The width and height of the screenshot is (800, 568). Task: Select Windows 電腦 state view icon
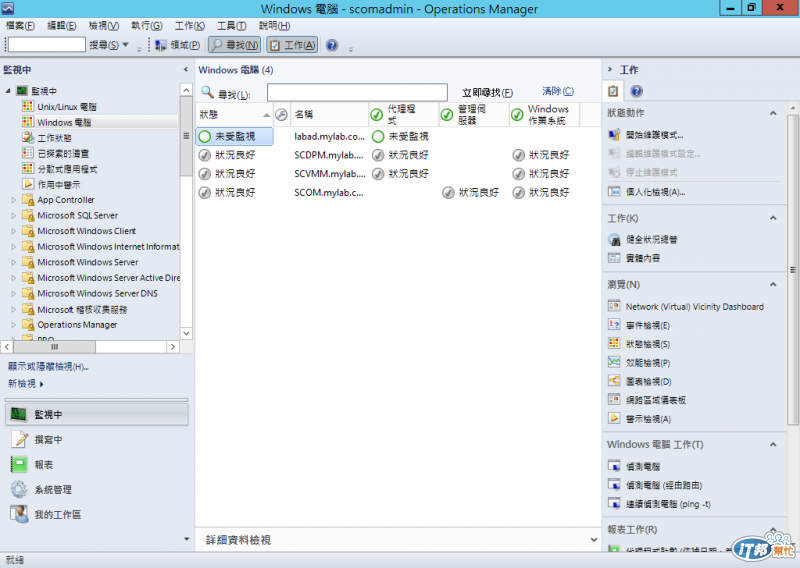coord(28,122)
